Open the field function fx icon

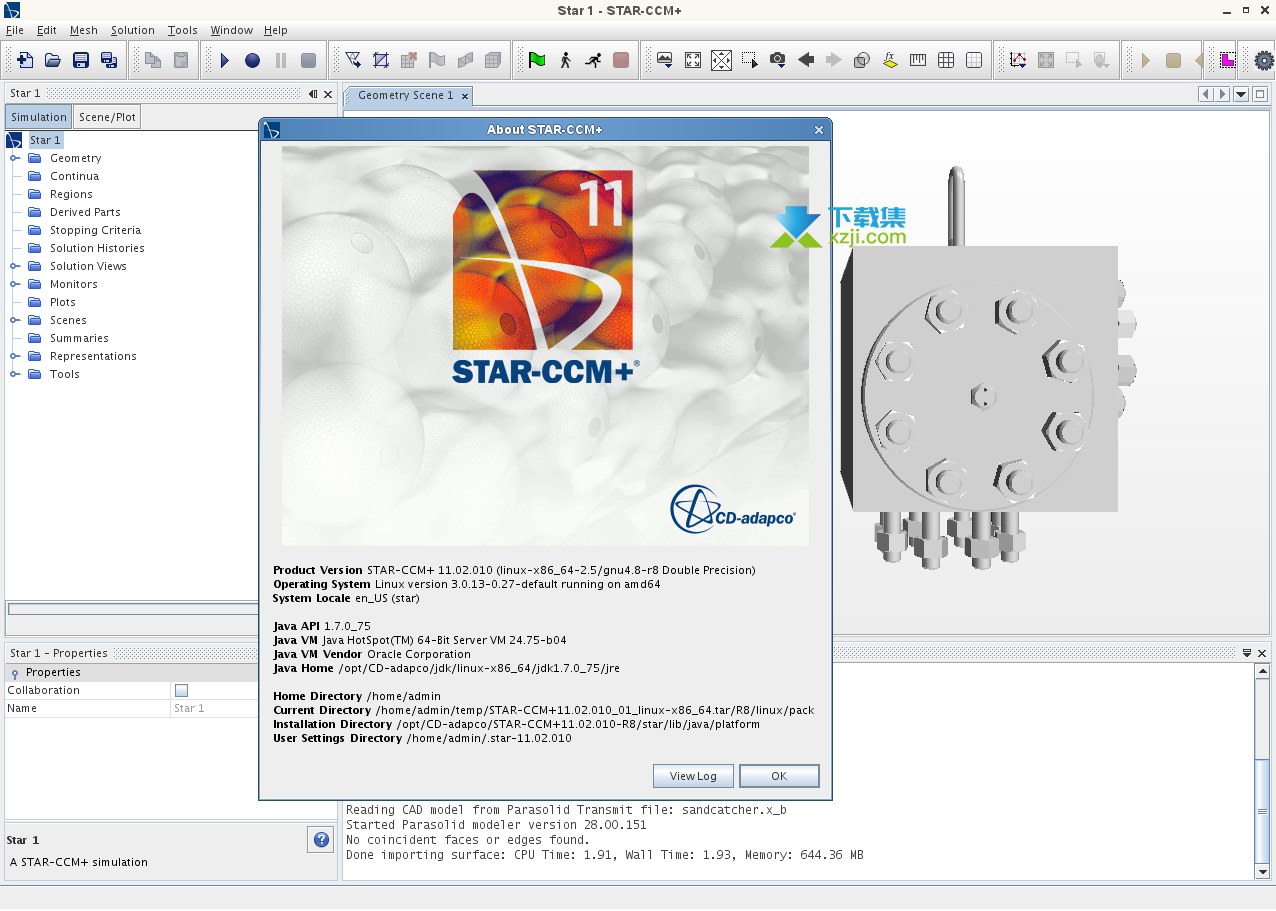[x=889, y=60]
